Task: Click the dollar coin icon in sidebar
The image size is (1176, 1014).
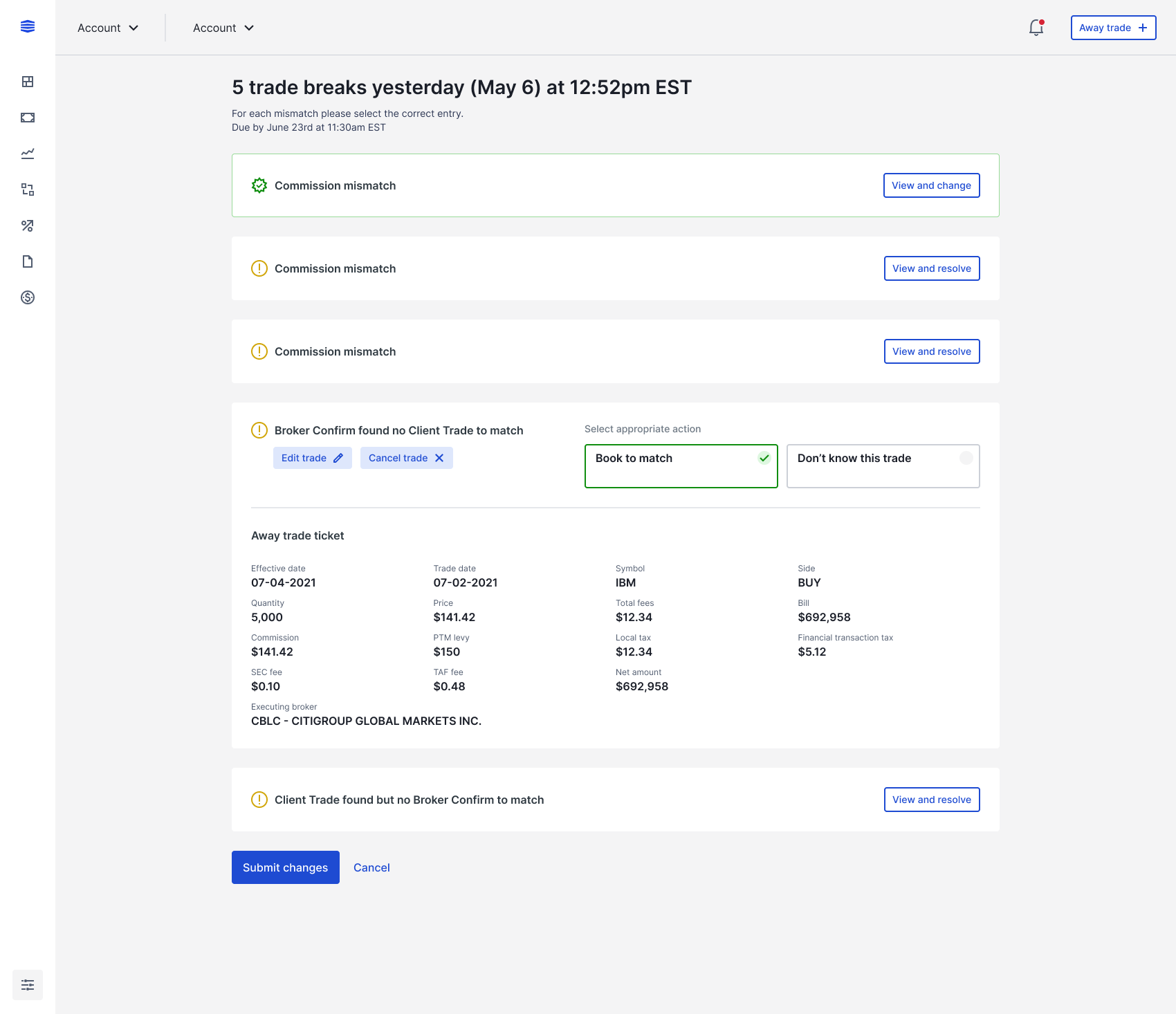Action: click(x=28, y=297)
